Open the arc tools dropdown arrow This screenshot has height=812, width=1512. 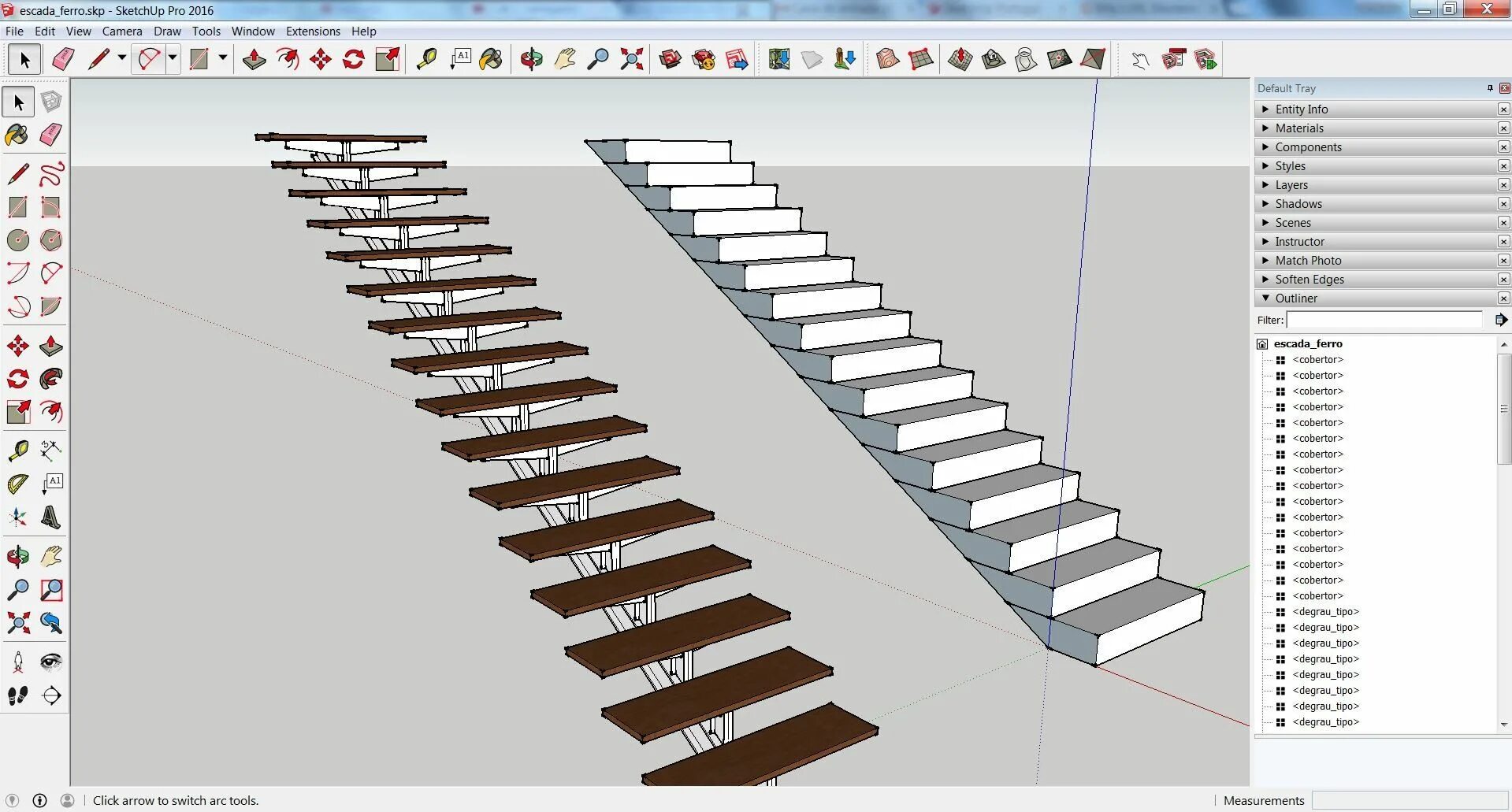(173, 58)
